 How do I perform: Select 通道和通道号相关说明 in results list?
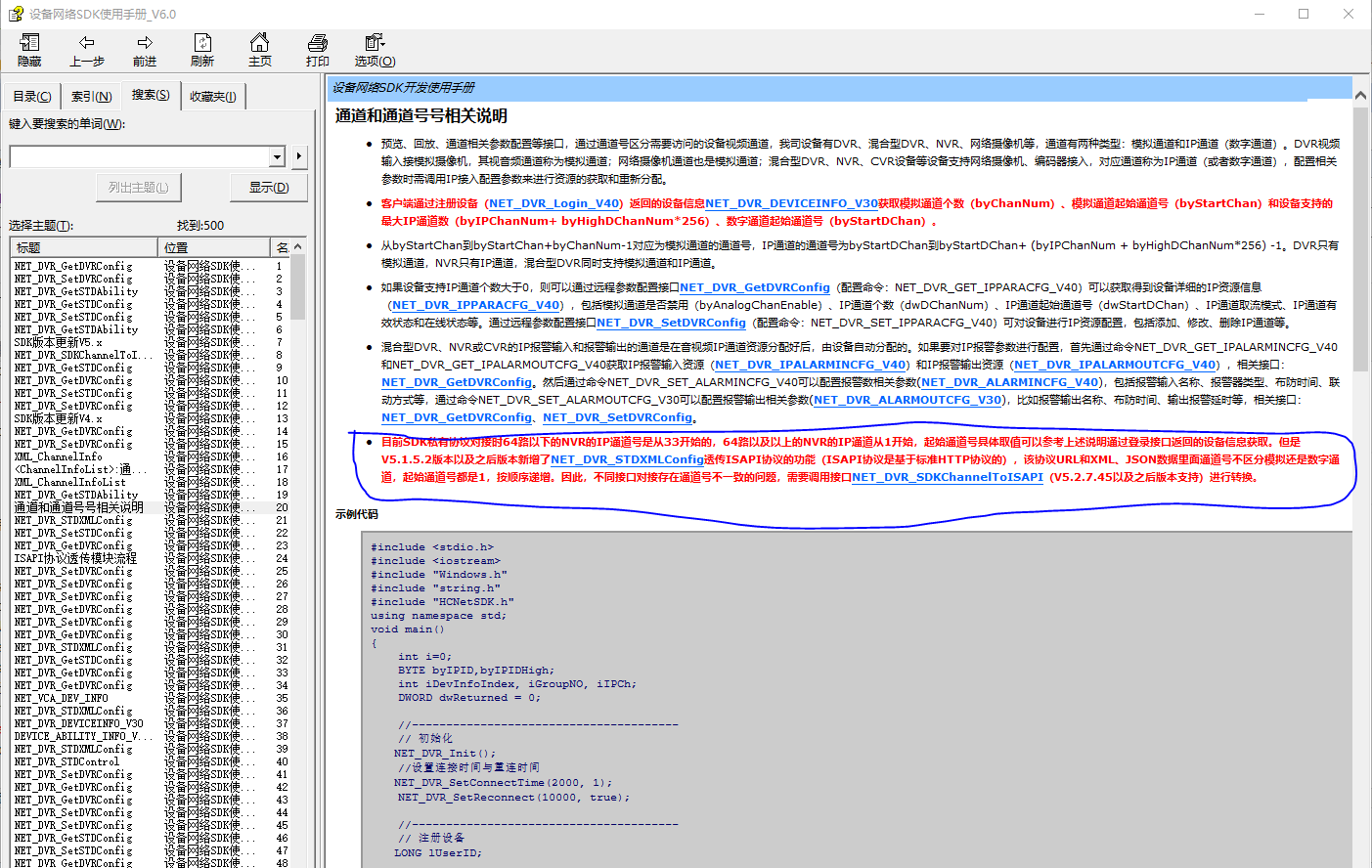click(x=79, y=507)
